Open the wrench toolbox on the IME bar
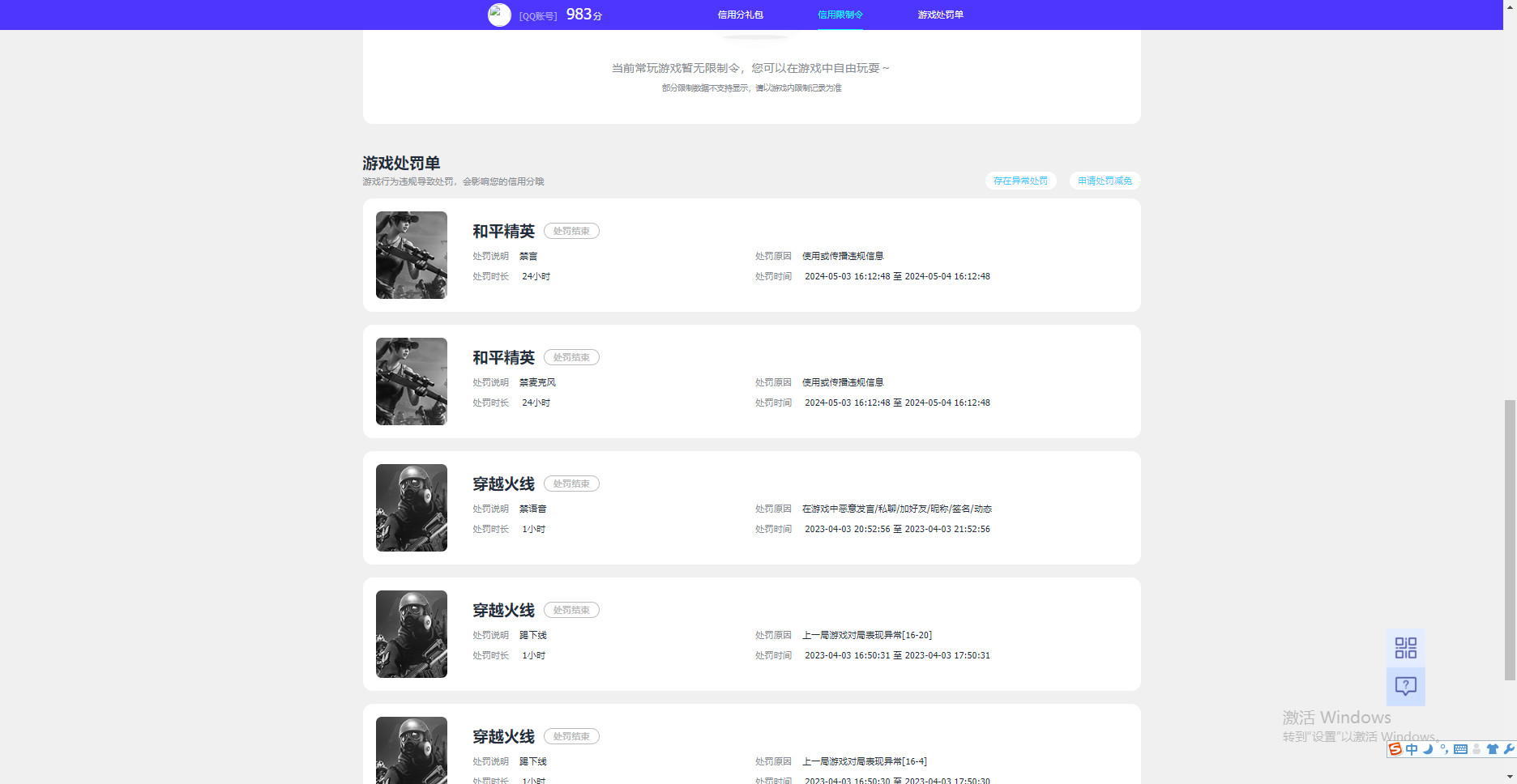Viewport: 1517px width, 784px height. click(x=1509, y=749)
